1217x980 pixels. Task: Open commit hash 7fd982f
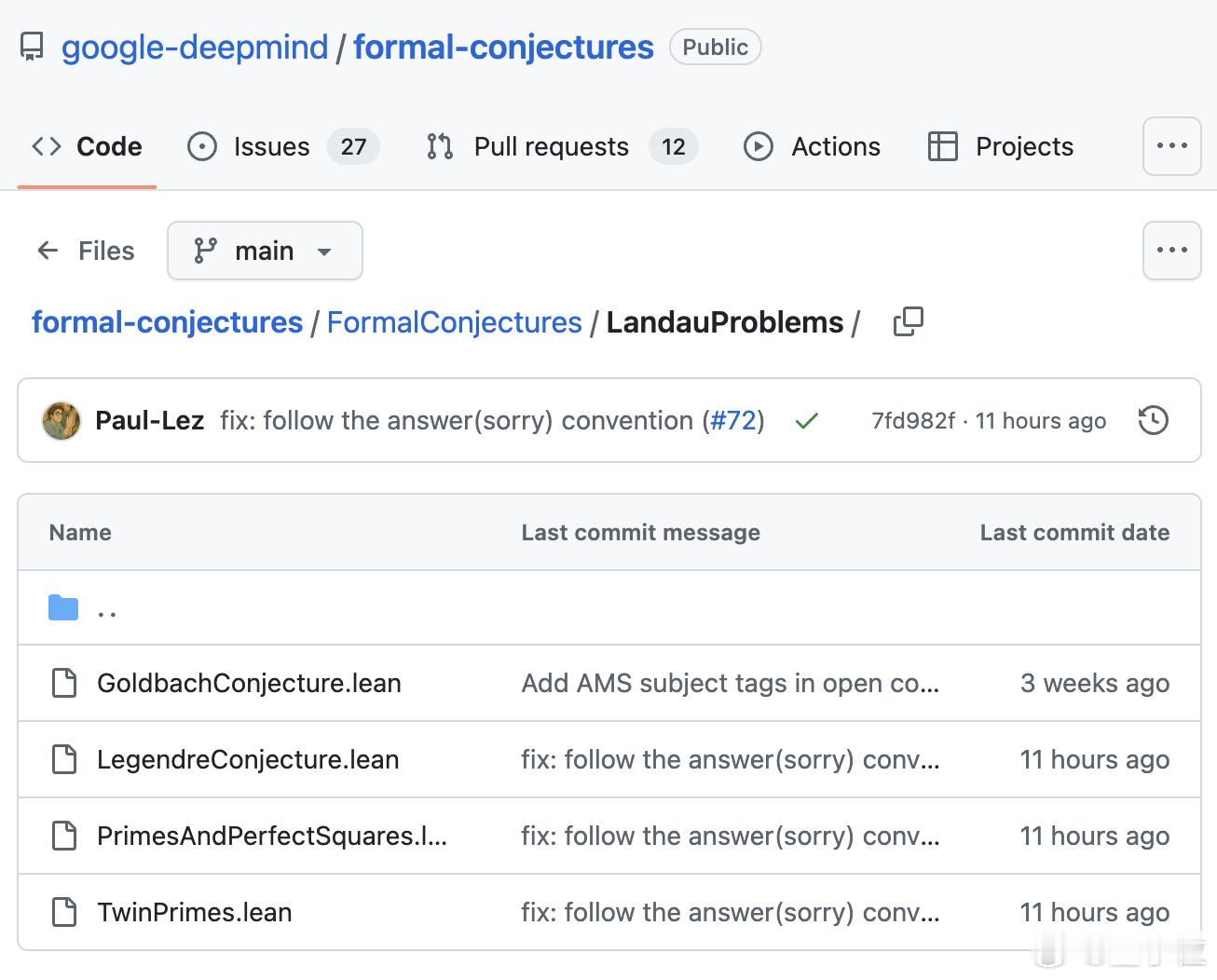click(x=913, y=421)
